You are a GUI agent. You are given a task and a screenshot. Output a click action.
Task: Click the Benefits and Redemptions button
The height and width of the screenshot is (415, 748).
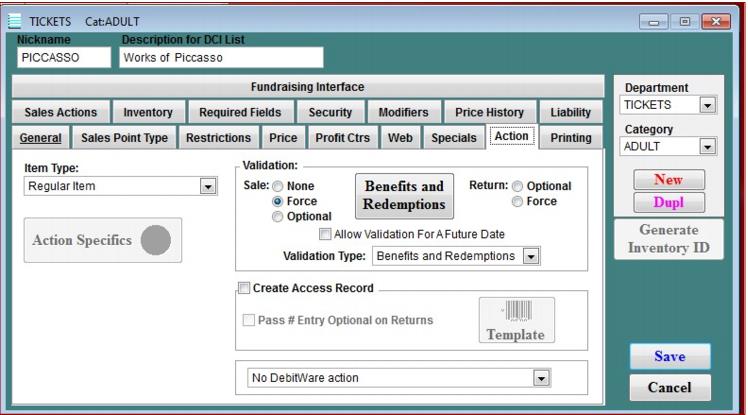[404, 196]
